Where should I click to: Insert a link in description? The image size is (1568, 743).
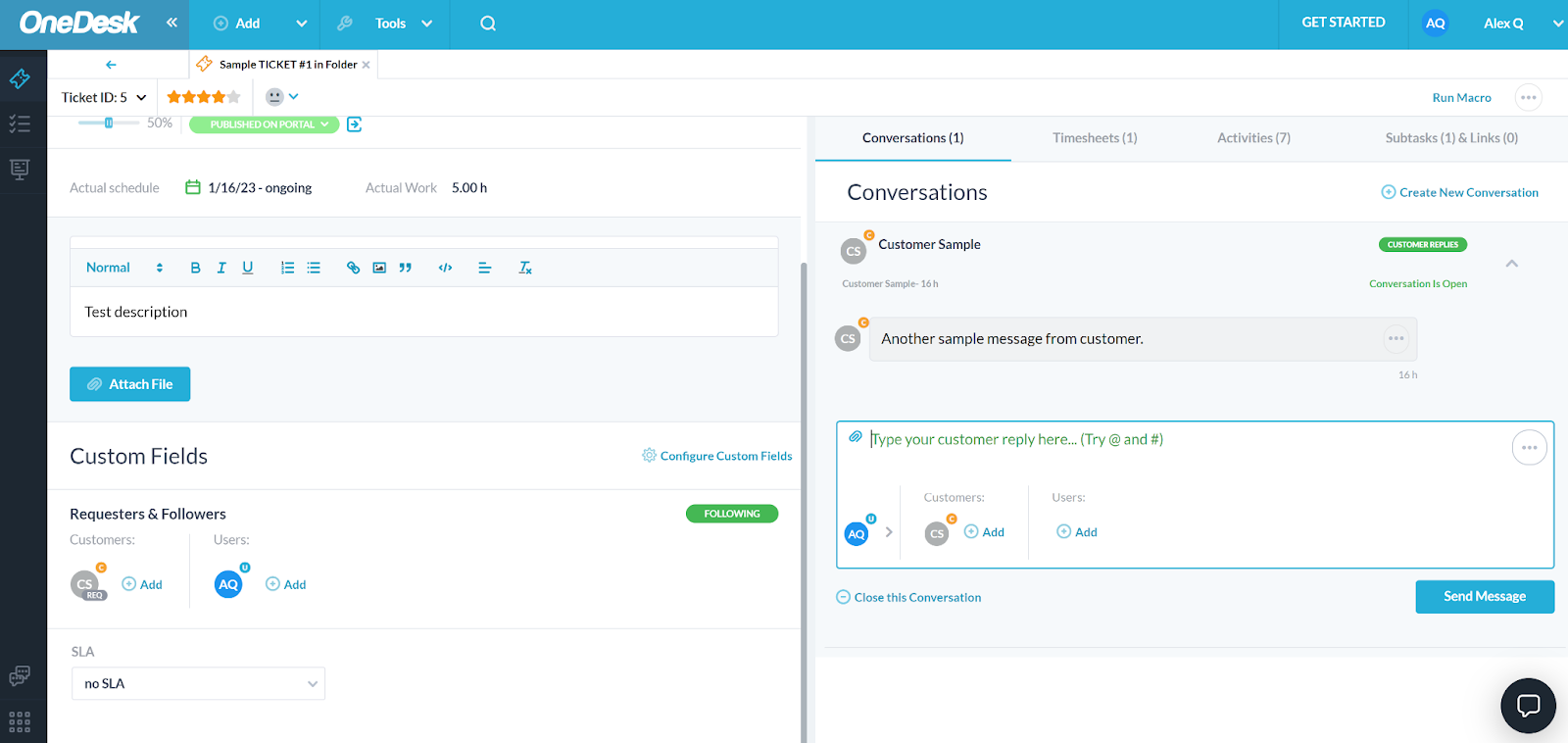[x=353, y=268]
